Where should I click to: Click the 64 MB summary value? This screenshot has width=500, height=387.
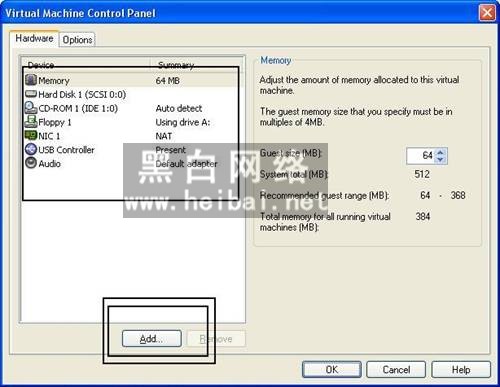[x=167, y=81]
